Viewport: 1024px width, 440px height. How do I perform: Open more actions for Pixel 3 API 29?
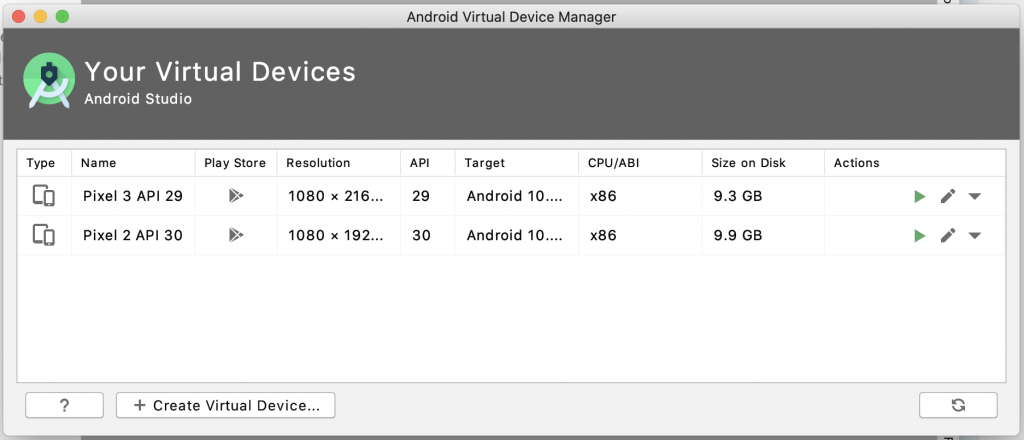[x=974, y=196]
